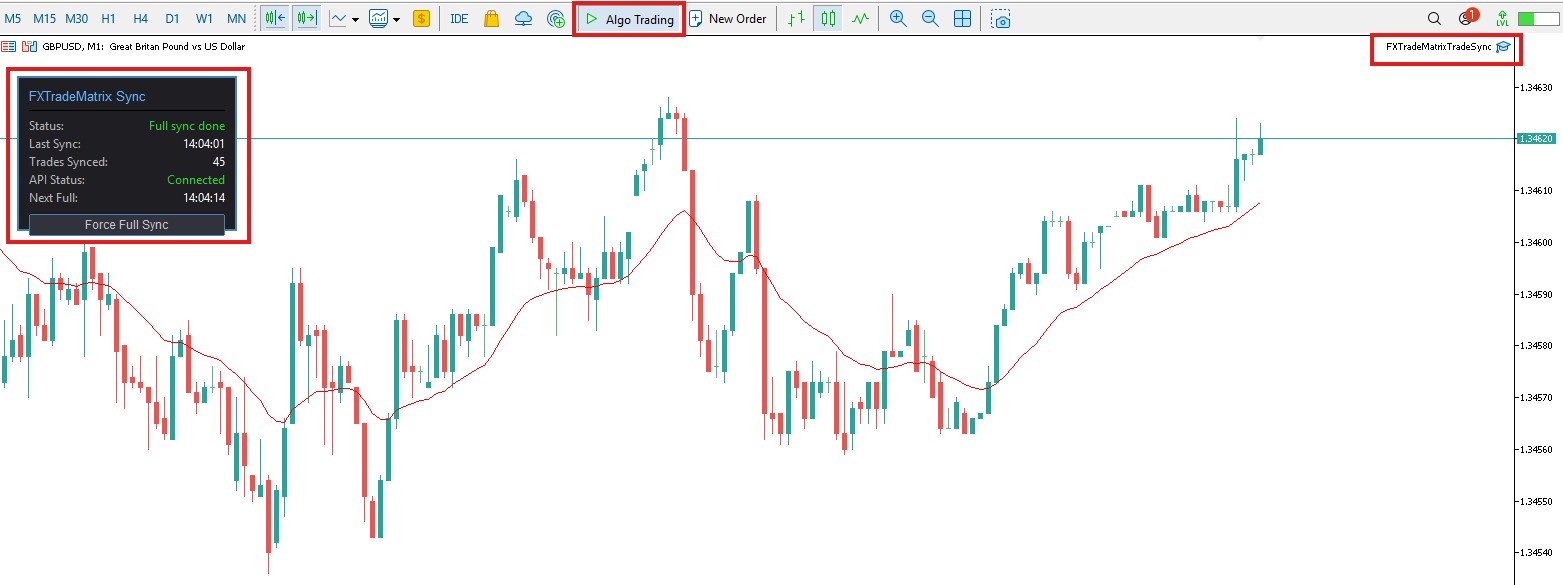This screenshot has height=585, width=1563.
Task: Switch chart to candlestick display
Action: pyautogui.click(x=827, y=19)
